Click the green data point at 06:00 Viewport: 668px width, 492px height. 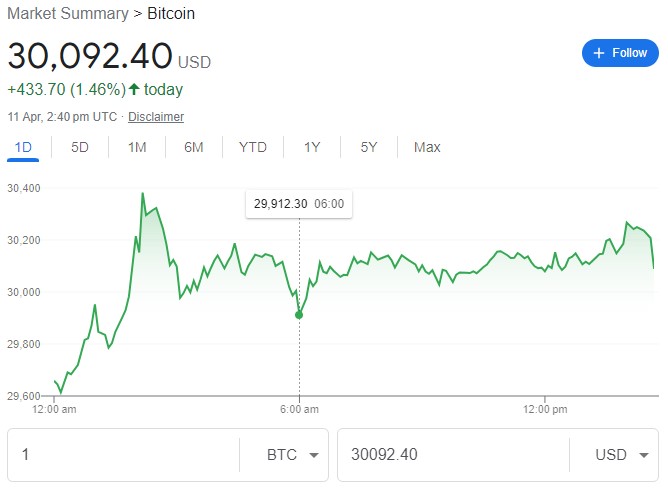click(299, 315)
